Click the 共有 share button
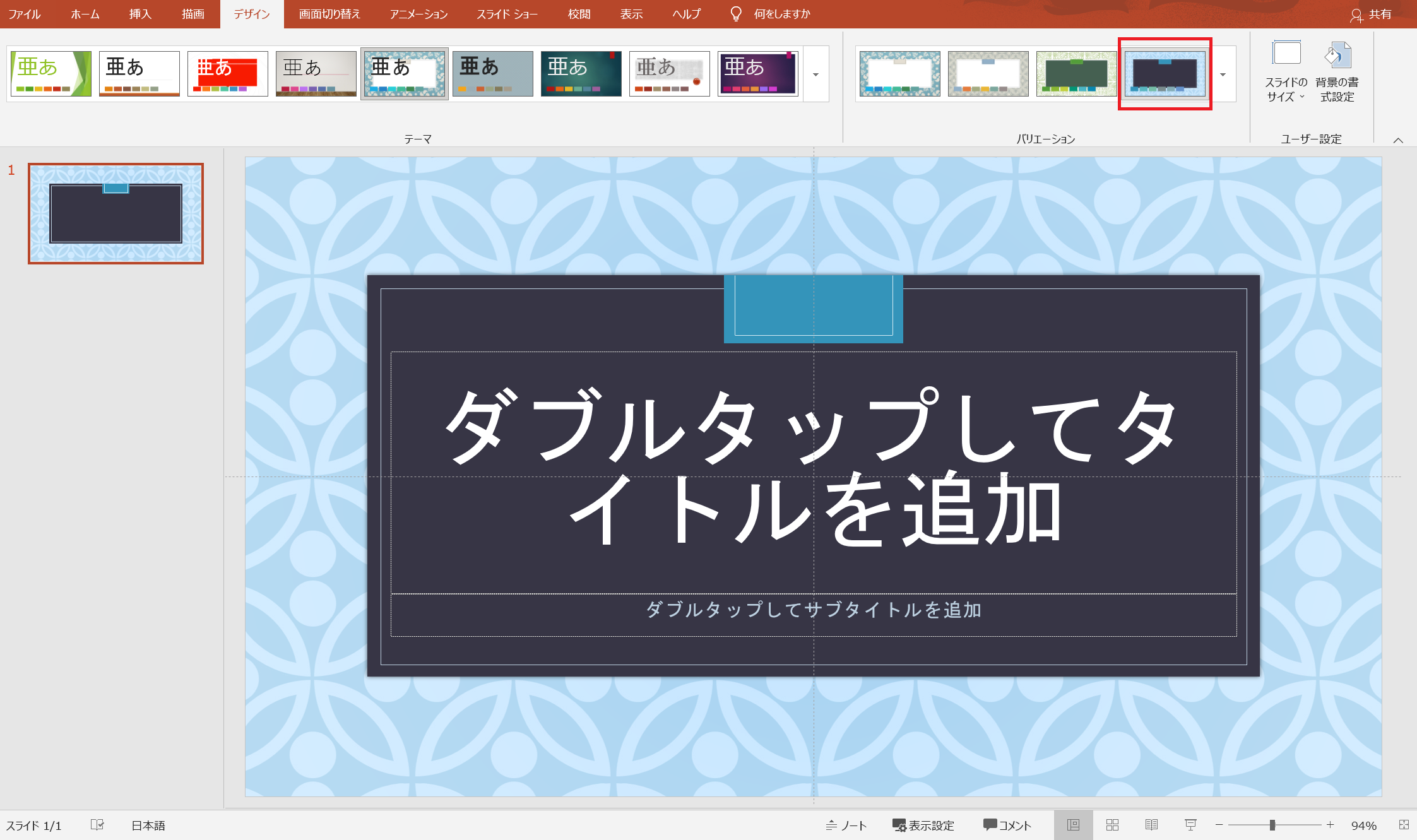1417x840 pixels. pyautogui.click(x=1371, y=14)
